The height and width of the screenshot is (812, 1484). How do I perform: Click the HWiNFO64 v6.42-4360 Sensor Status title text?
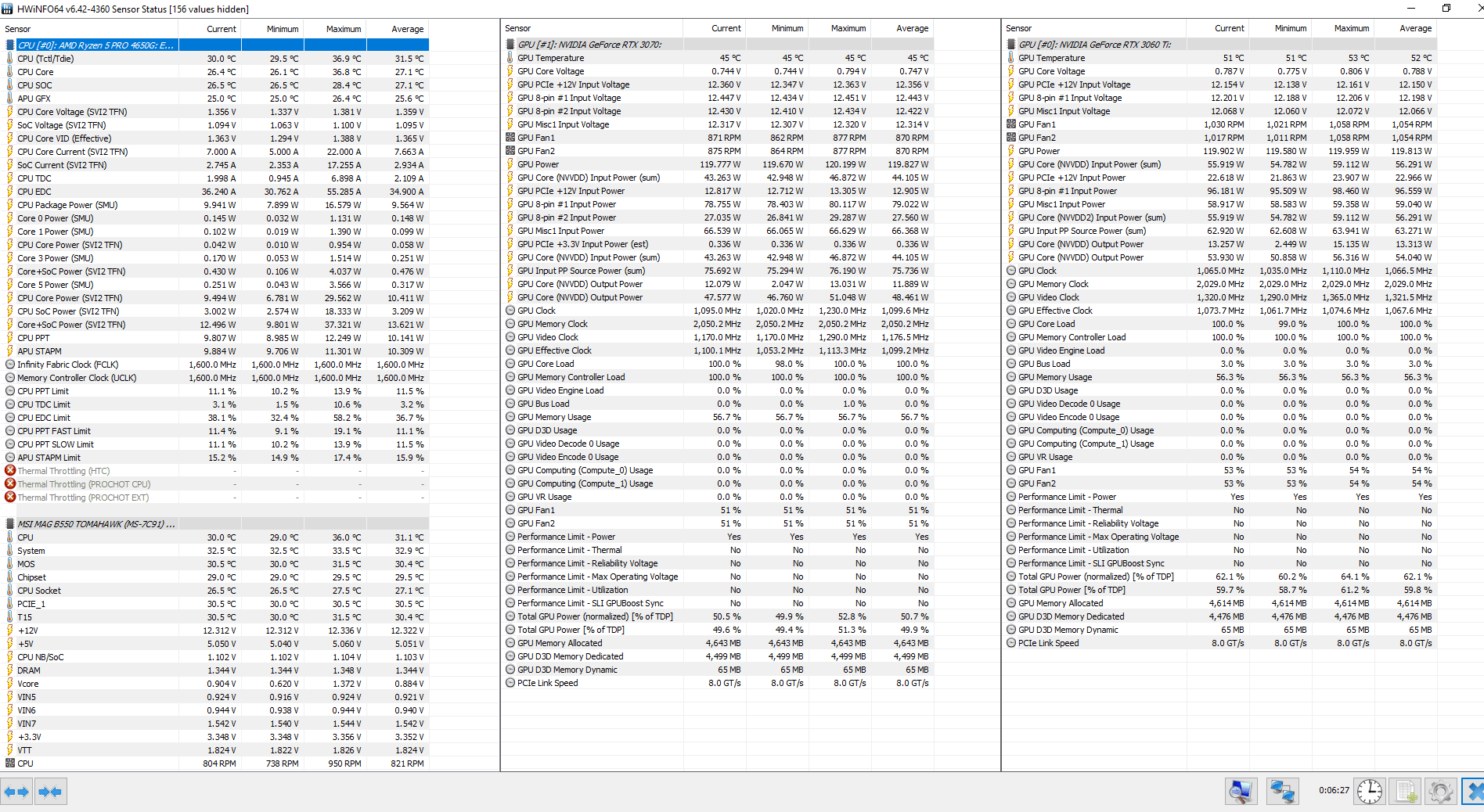pos(133,9)
